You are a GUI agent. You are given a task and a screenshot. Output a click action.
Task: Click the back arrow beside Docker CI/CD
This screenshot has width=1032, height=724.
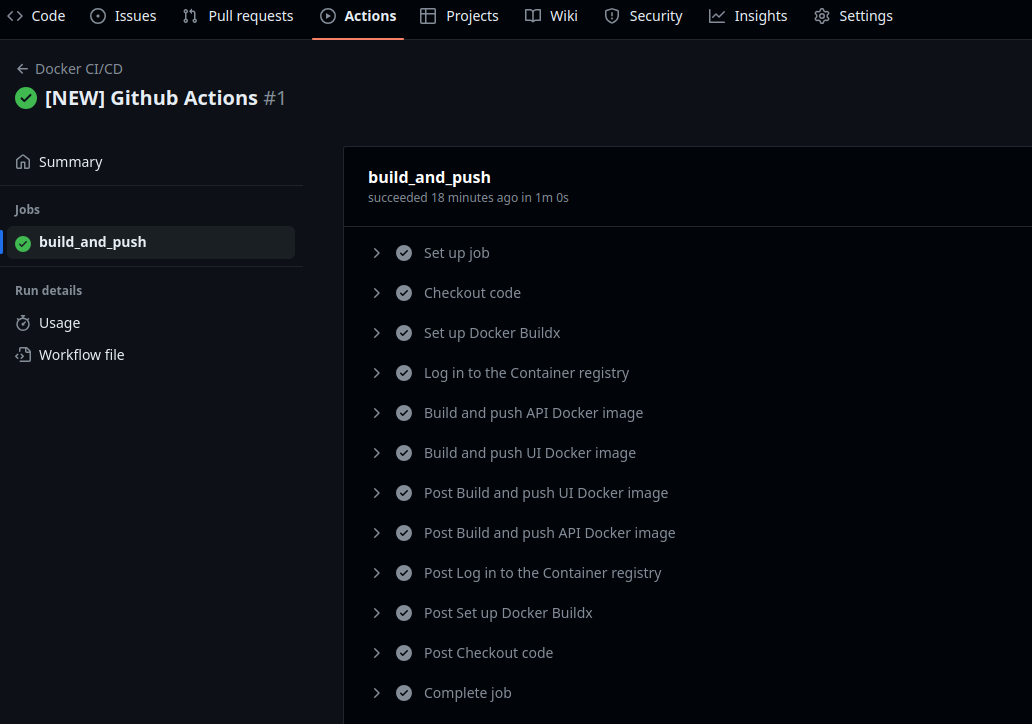[x=22, y=69]
